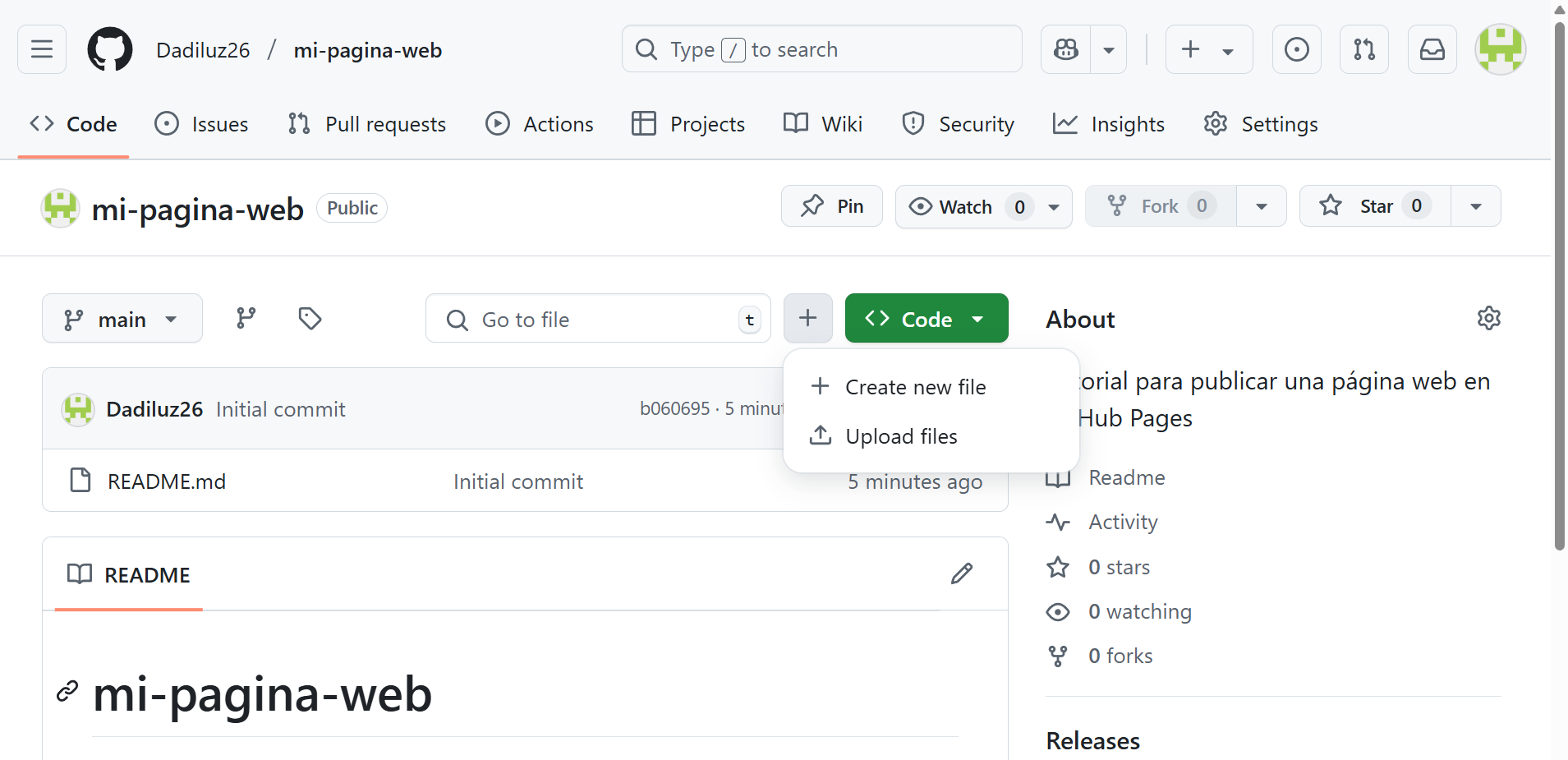Switch to the Security tab
The height and width of the screenshot is (760, 1568).
[x=958, y=124]
